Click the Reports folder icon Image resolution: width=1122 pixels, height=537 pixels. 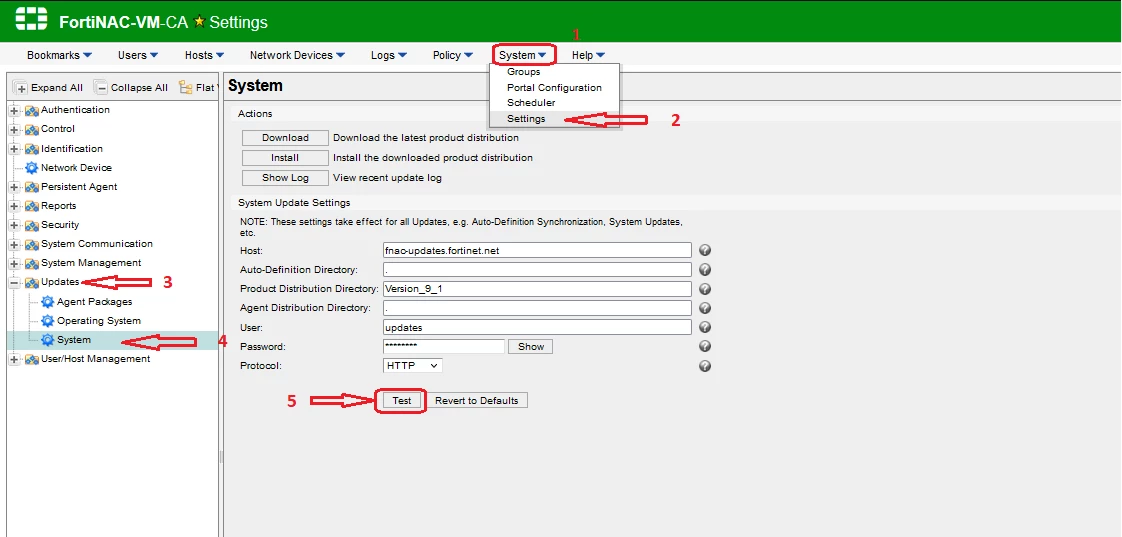31,206
